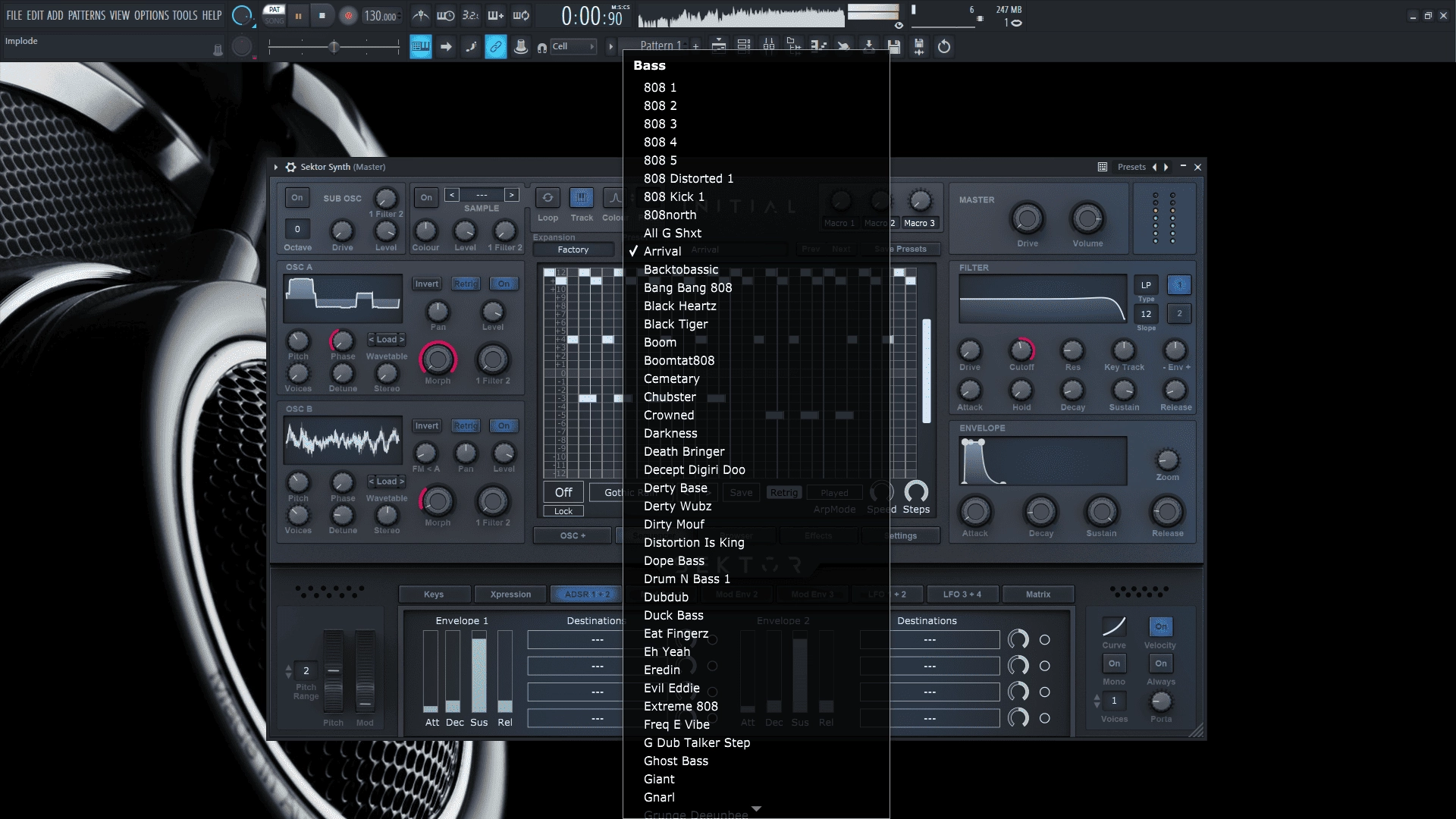Click the arpeggiator Off button

tap(563, 492)
